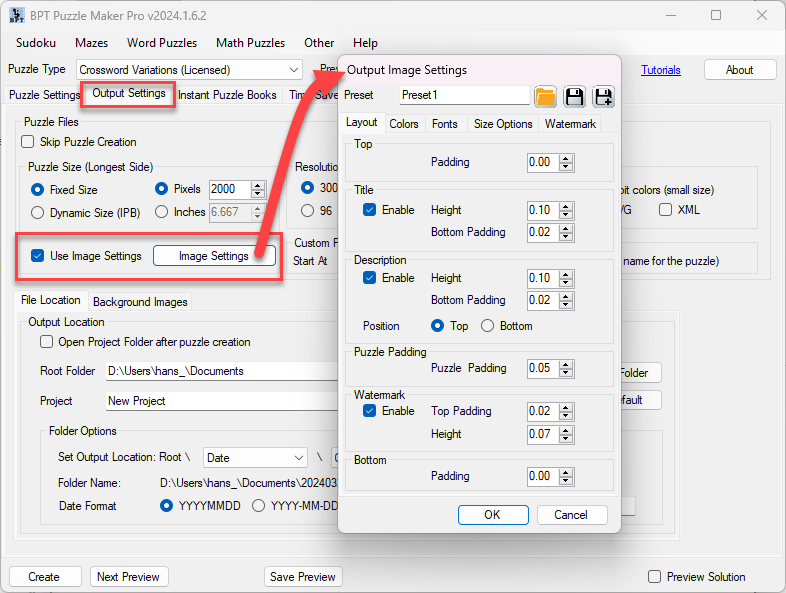Select the Bottom position radio button
Viewport: 786px width, 593px height.
tap(488, 326)
